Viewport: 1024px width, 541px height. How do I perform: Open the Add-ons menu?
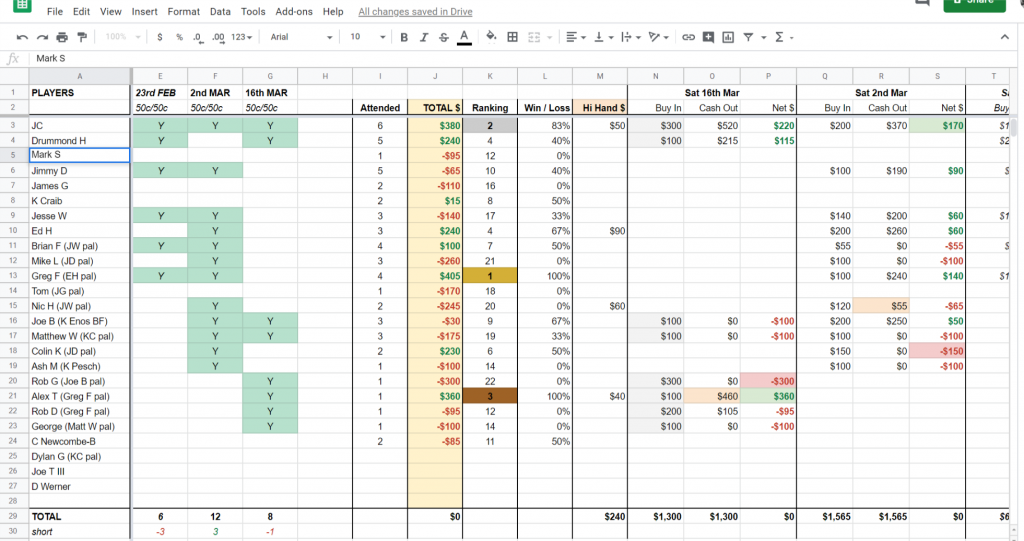pyautogui.click(x=293, y=12)
